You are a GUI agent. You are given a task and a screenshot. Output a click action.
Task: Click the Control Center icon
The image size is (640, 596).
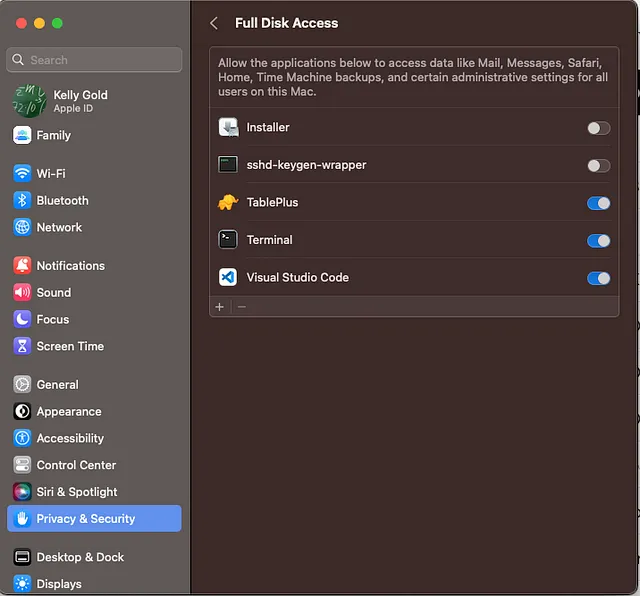(22, 465)
